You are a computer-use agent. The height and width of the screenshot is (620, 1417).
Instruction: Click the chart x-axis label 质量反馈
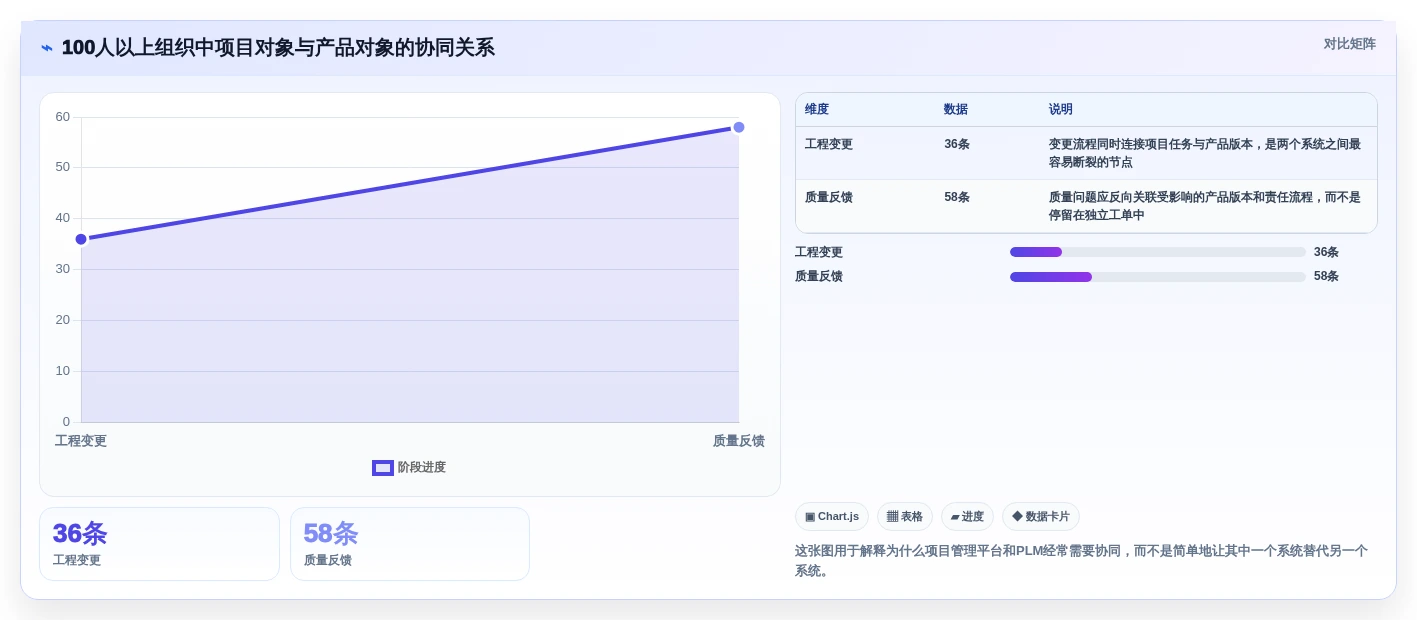(739, 441)
